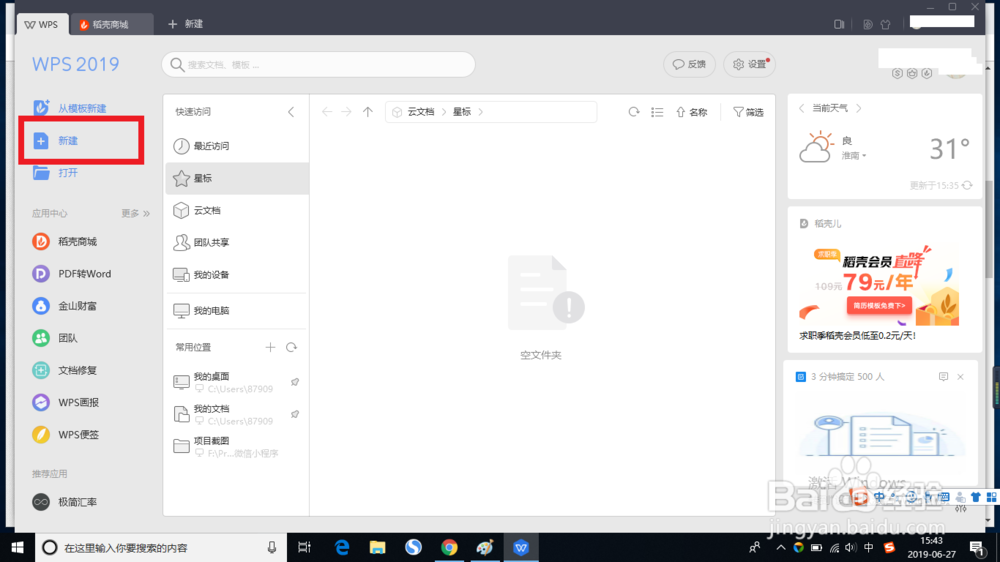
Task: Click Windows taskbar search box
Action: pos(161,547)
